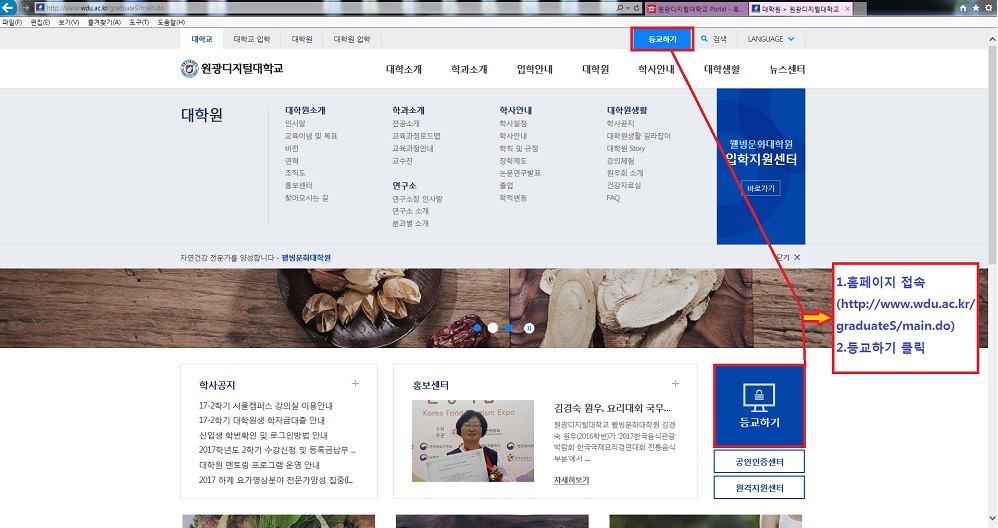
Task: Open 대학생활 in main navigation
Action: pyautogui.click(x=722, y=69)
